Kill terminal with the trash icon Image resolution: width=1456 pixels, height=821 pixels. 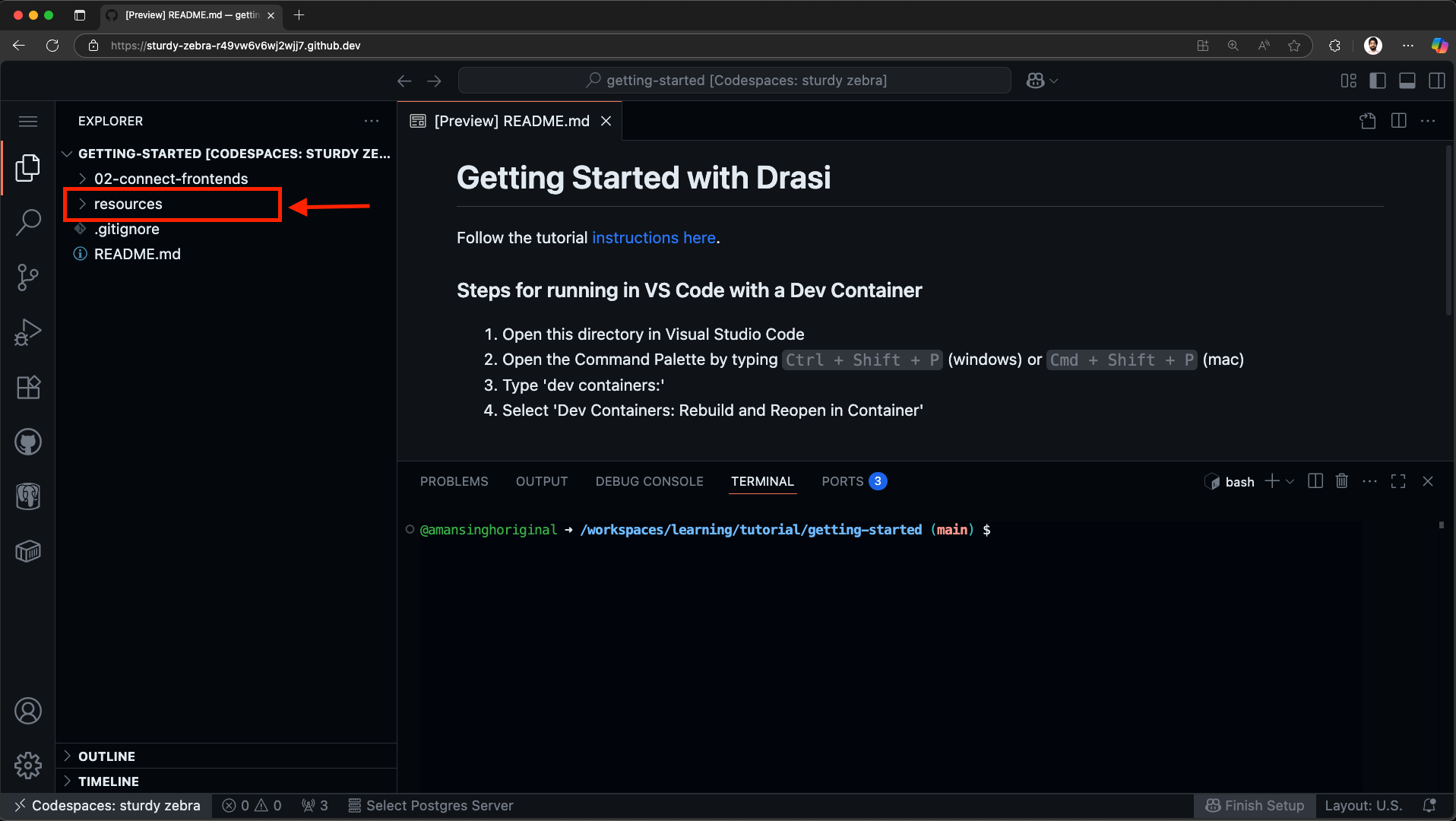point(1342,481)
